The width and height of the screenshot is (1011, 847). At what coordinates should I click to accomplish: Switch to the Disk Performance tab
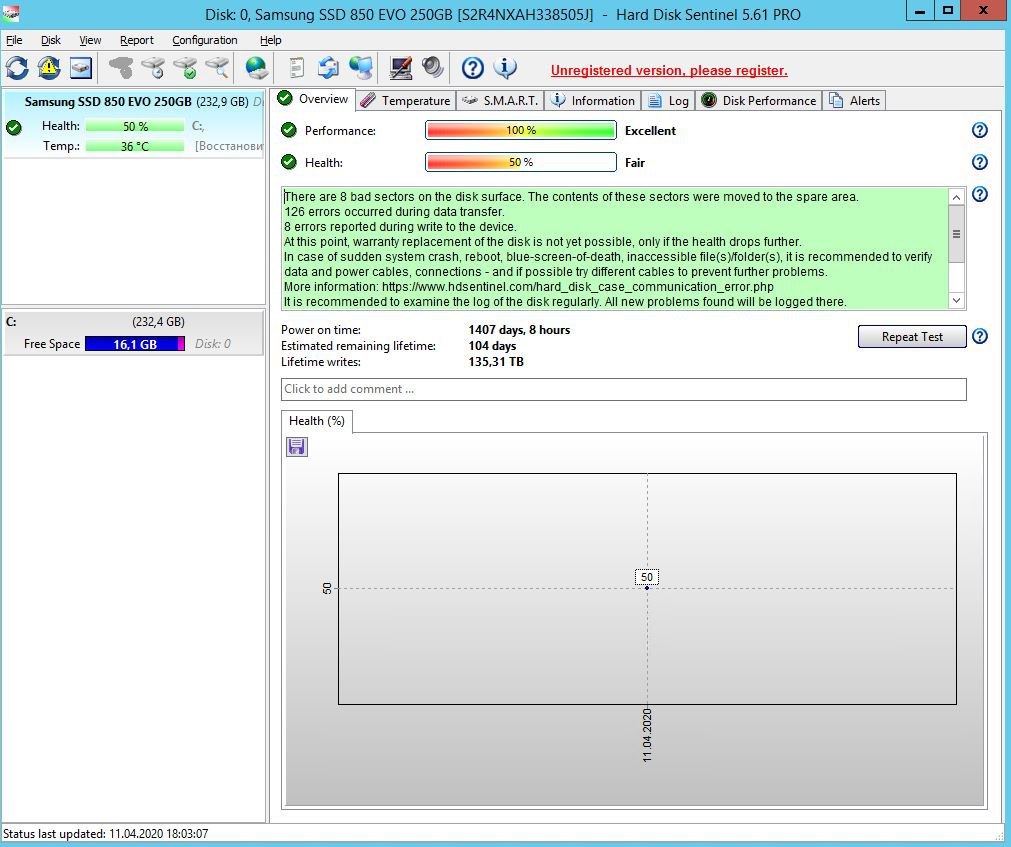tap(759, 101)
